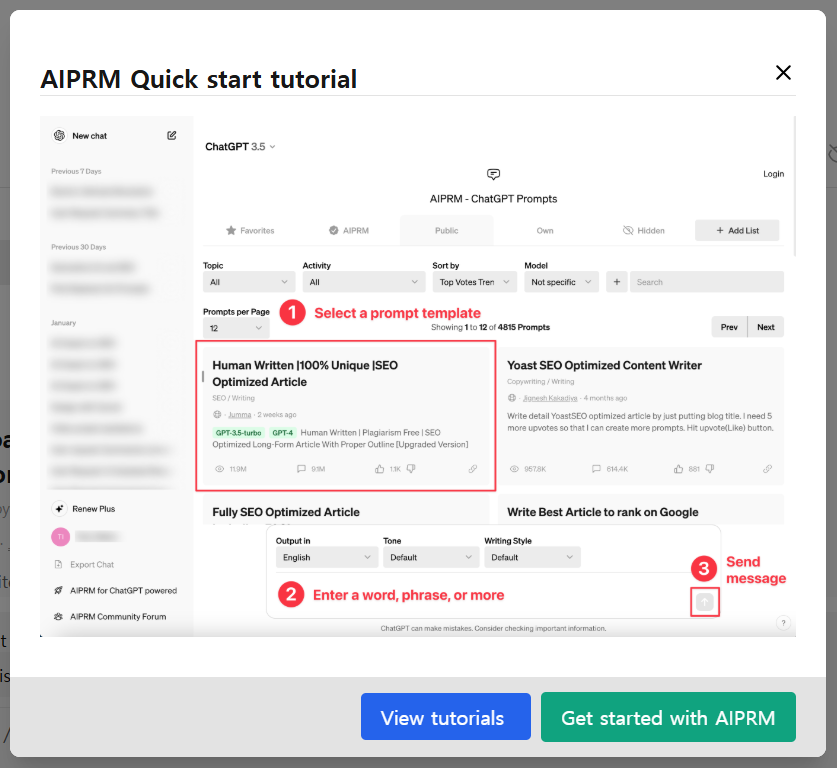Click comments icon on Human Written card
This screenshot has width=837, height=768.
[x=301, y=469]
